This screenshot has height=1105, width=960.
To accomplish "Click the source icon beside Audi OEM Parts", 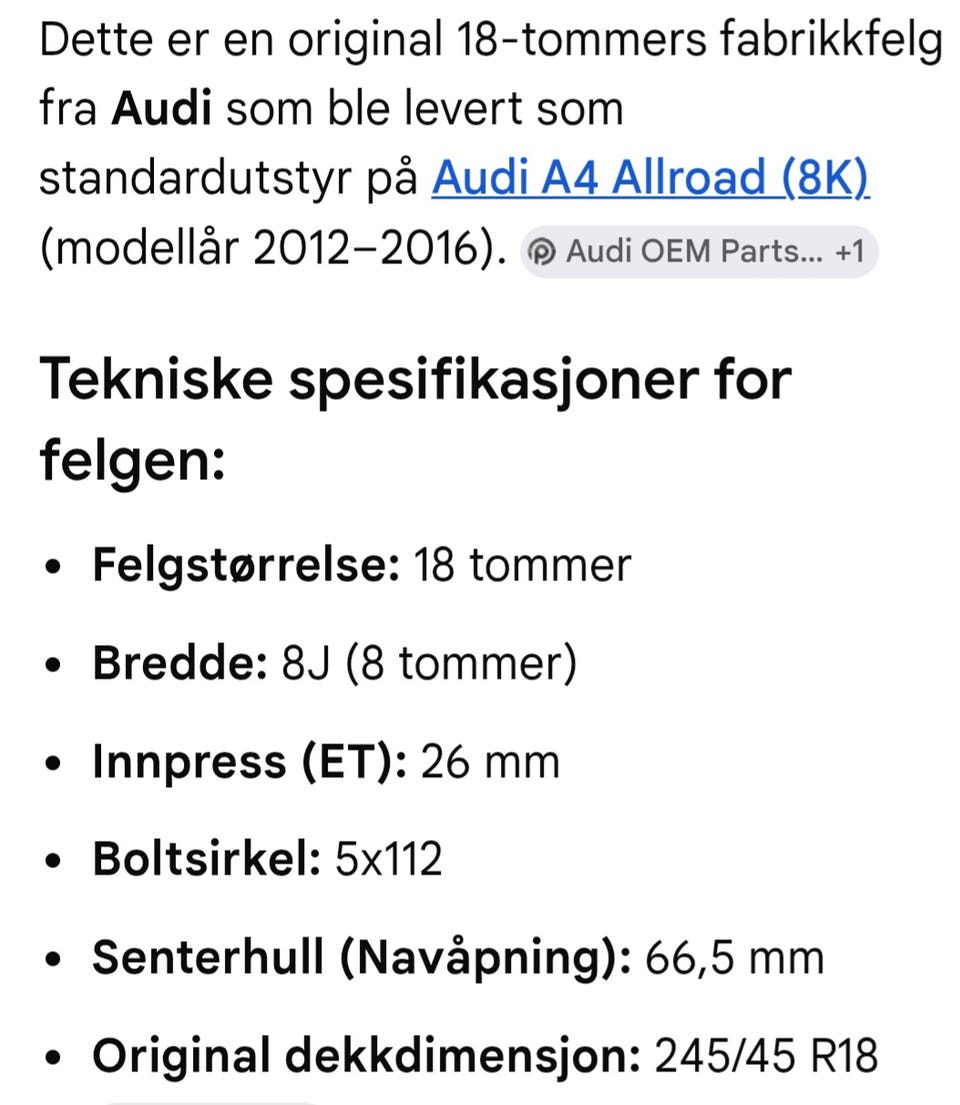I will click(x=542, y=252).
